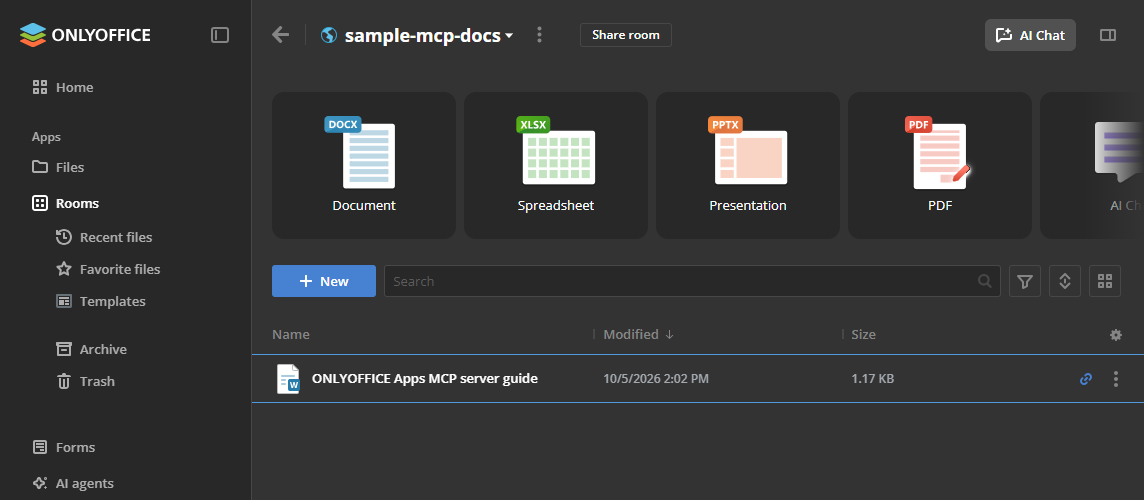Viewport: 1144px width, 500px height.
Task: Create a new PPTX Presentation
Action: [x=748, y=165]
